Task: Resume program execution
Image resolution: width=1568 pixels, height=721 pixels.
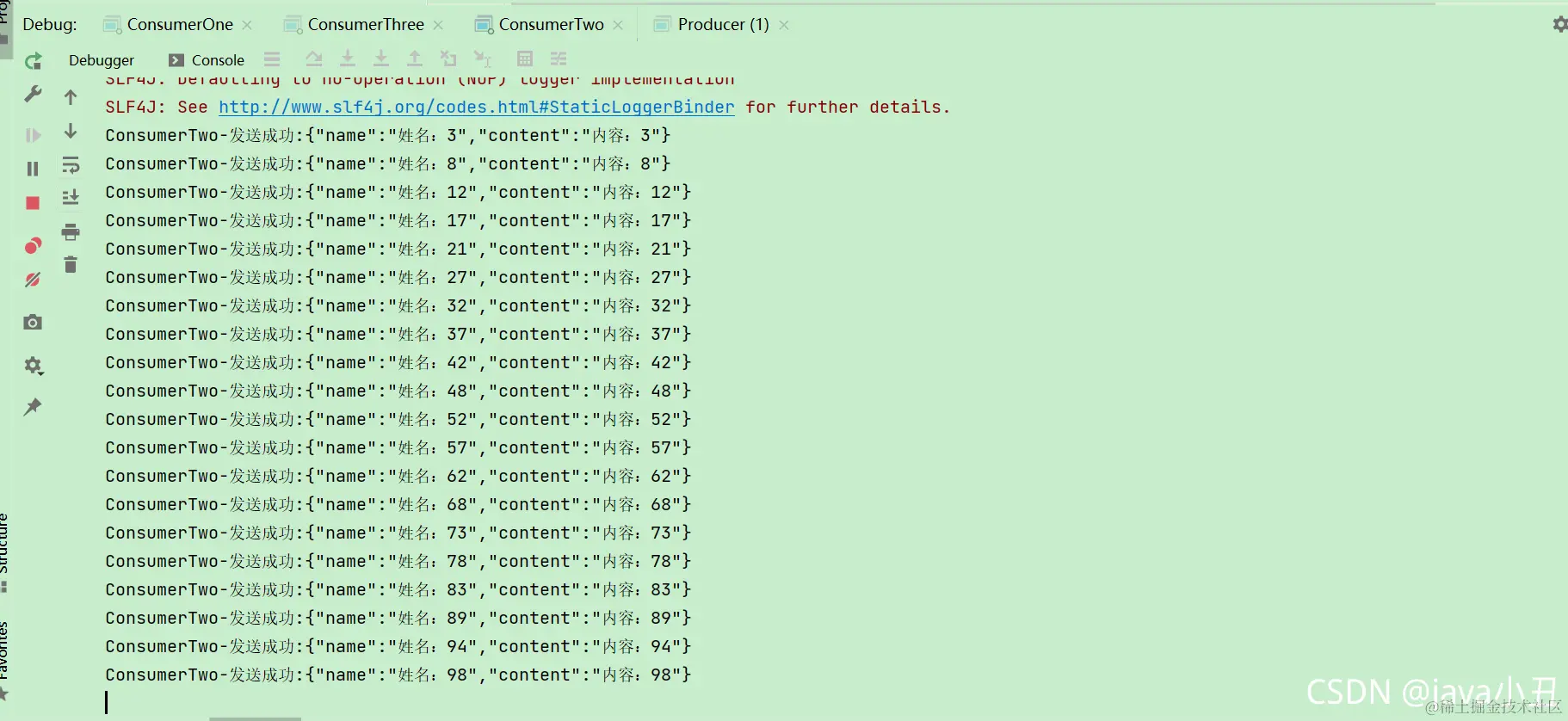Action: click(x=33, y=135)
